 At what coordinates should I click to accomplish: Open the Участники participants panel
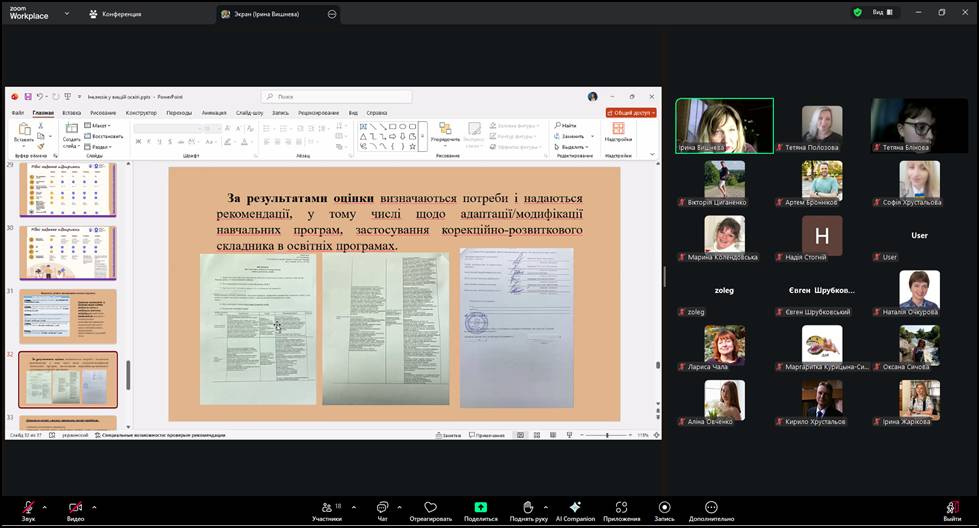326,508
